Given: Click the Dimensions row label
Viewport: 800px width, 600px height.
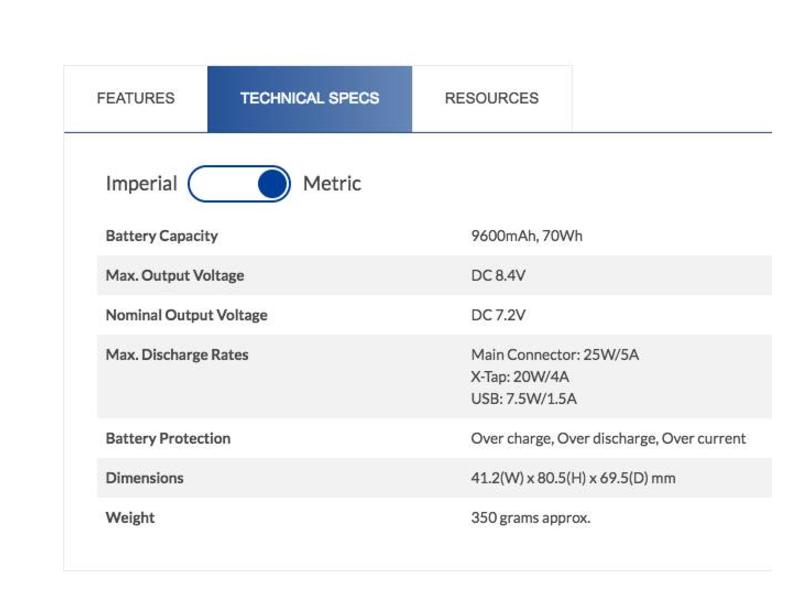Looking at the screenshot, I should pos(145,478).
